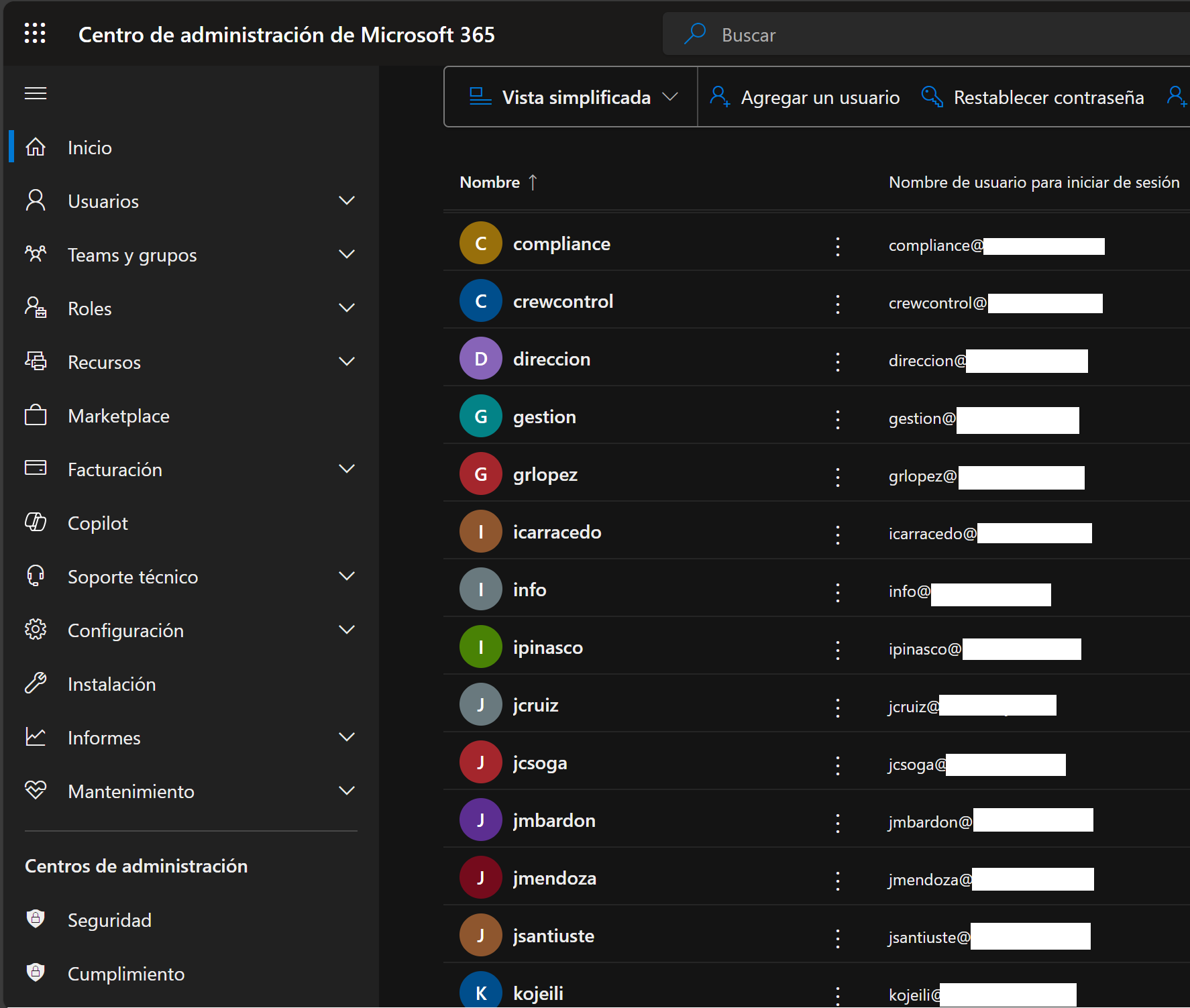This screenshot has width=1190, height=1008.
Task: Collapse the navigation hamburger menu
Action: click(x=36, y=93)
